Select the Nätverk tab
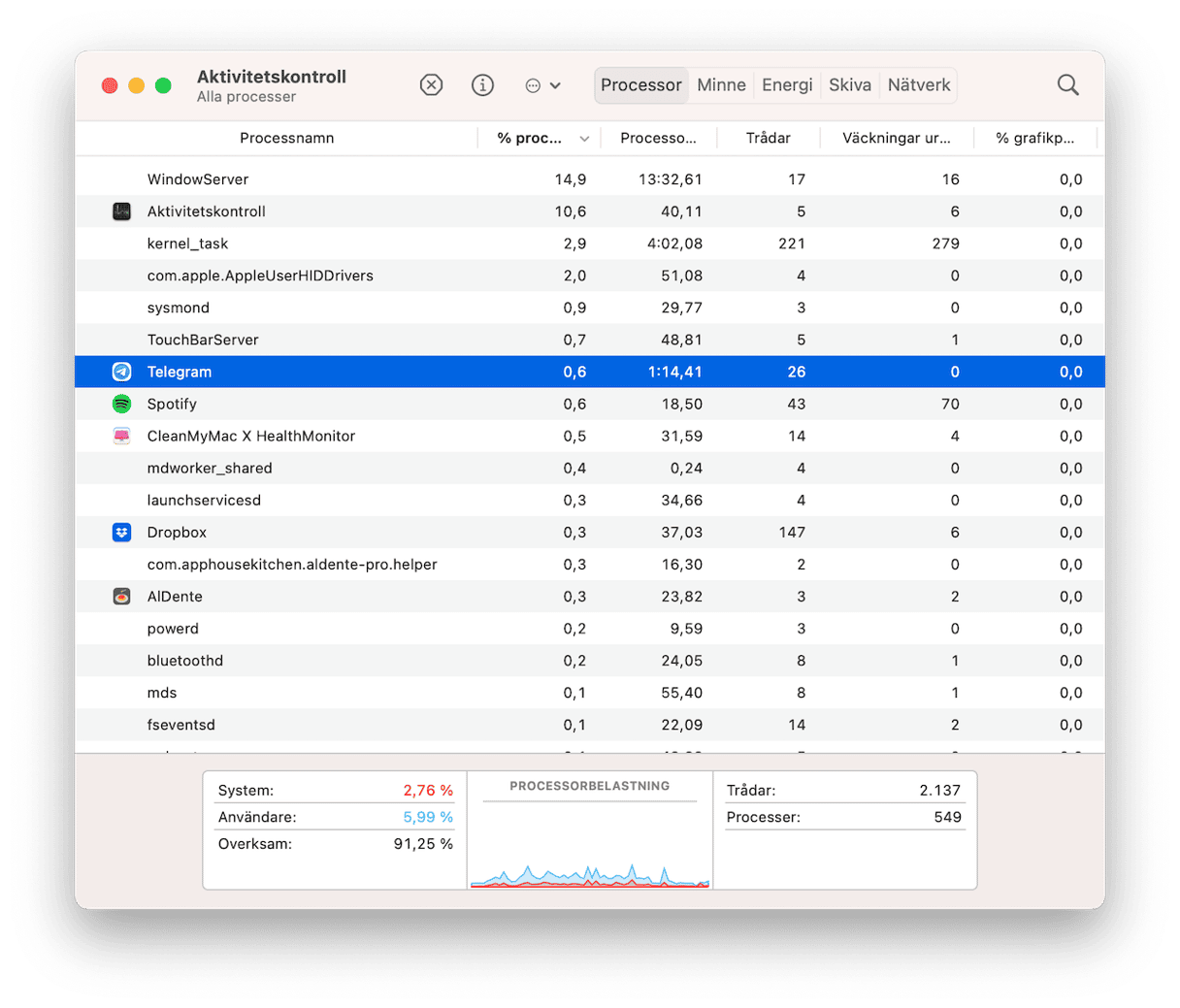The width and height of the screenshot is (1180, 1008). tap(918, 85)
